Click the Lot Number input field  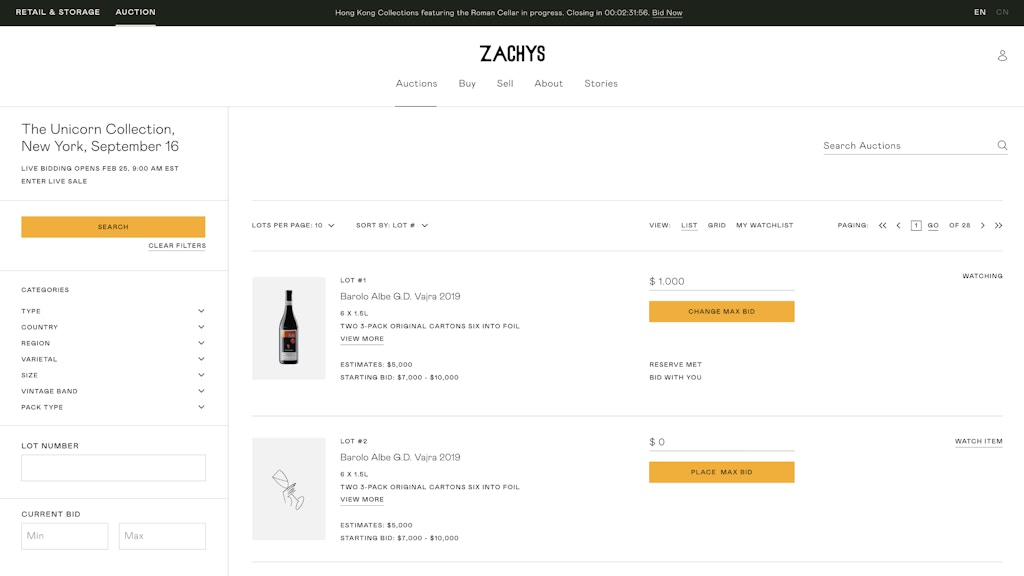[113, 468]
